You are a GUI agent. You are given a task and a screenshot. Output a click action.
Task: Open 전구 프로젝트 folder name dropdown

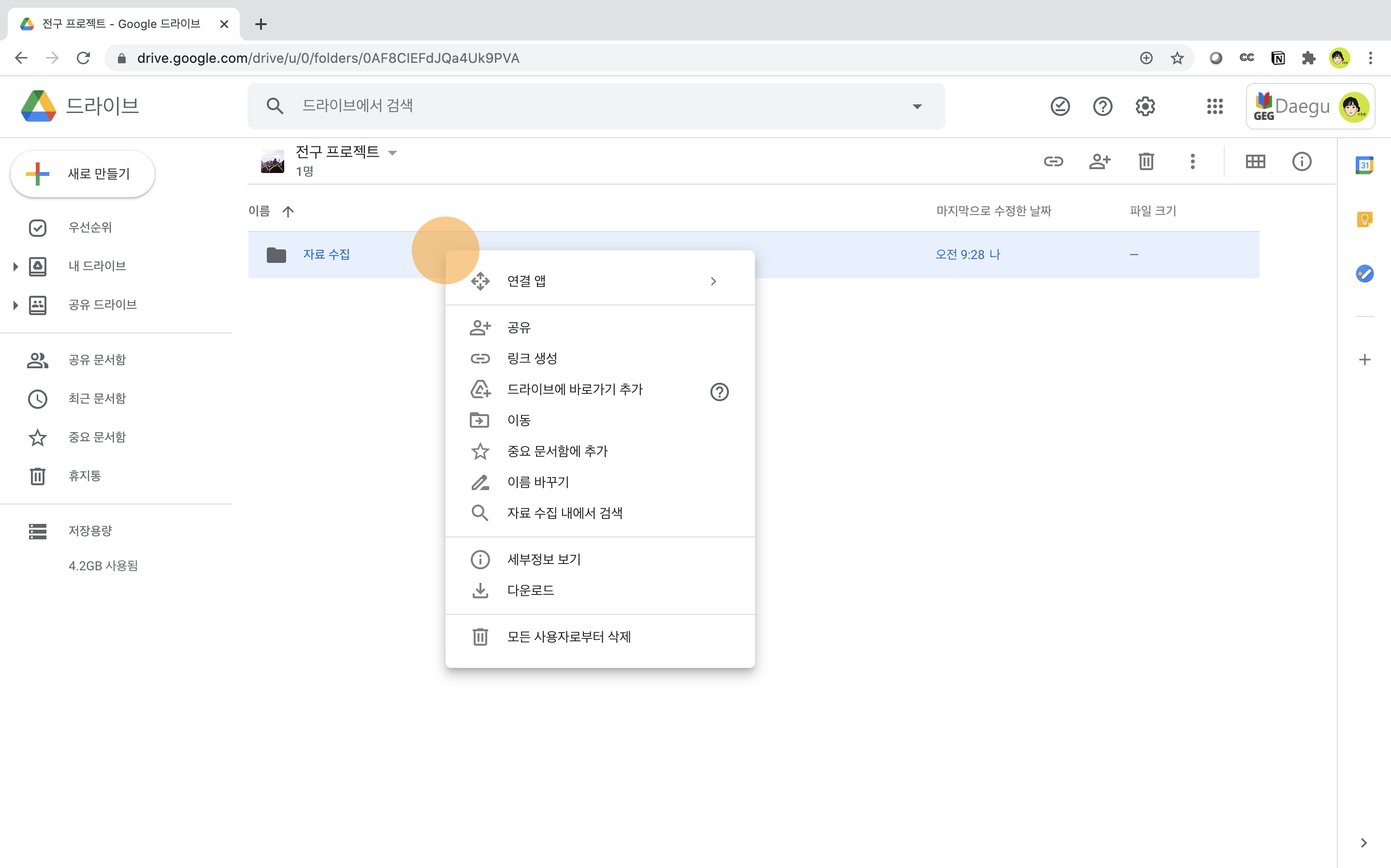pyautogui.click(x=392, y=153)
